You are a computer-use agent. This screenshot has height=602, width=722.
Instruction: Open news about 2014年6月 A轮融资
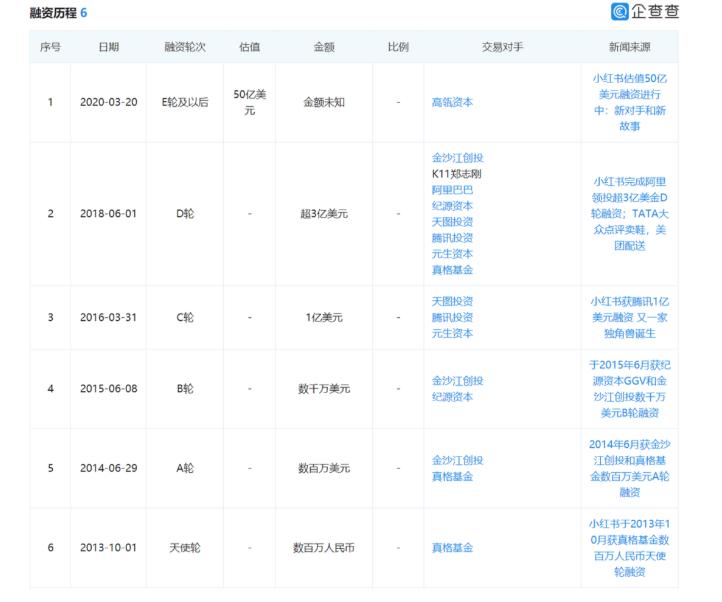pyautogui.click(x=629, y=468)
